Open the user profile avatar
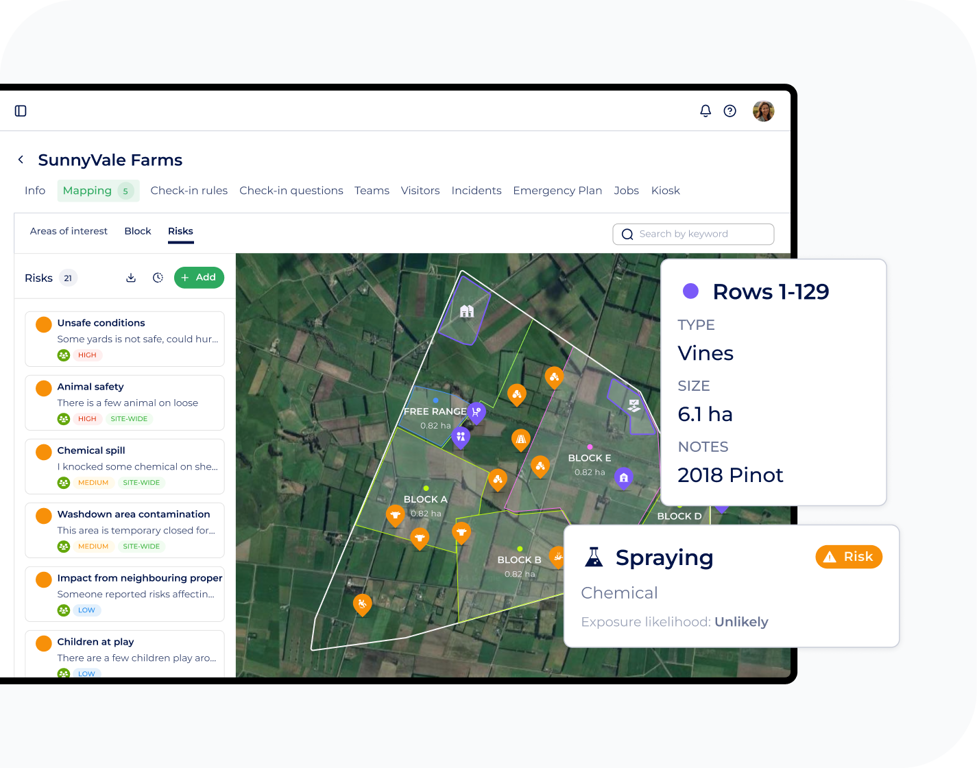 763,111
